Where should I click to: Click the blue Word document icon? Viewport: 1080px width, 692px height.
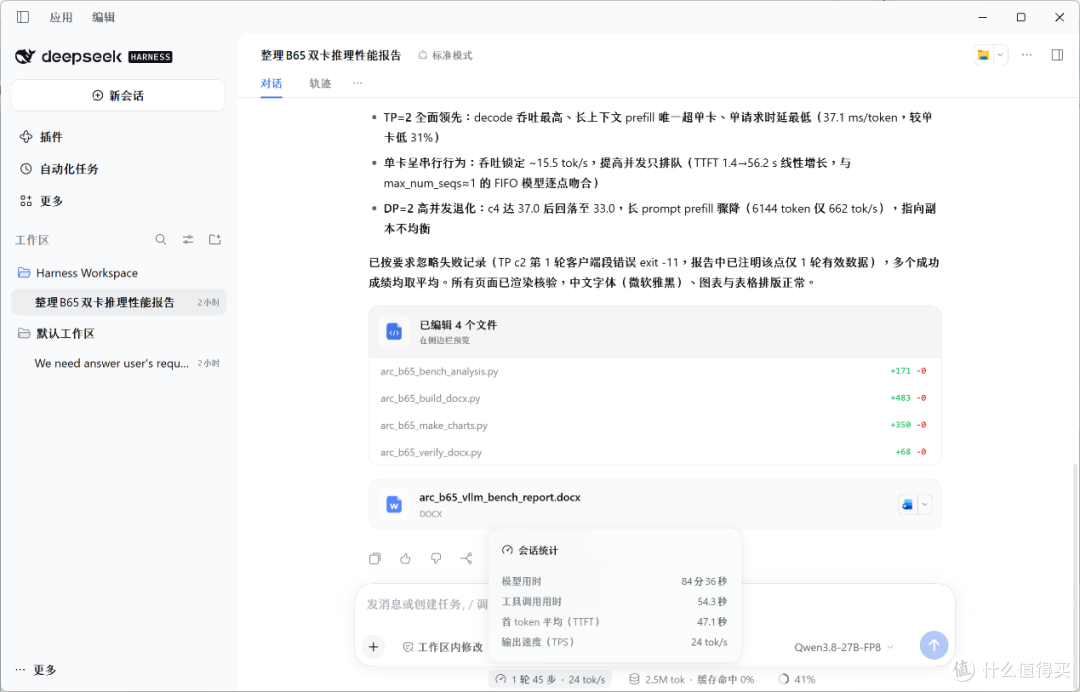[x=394, y=505]
